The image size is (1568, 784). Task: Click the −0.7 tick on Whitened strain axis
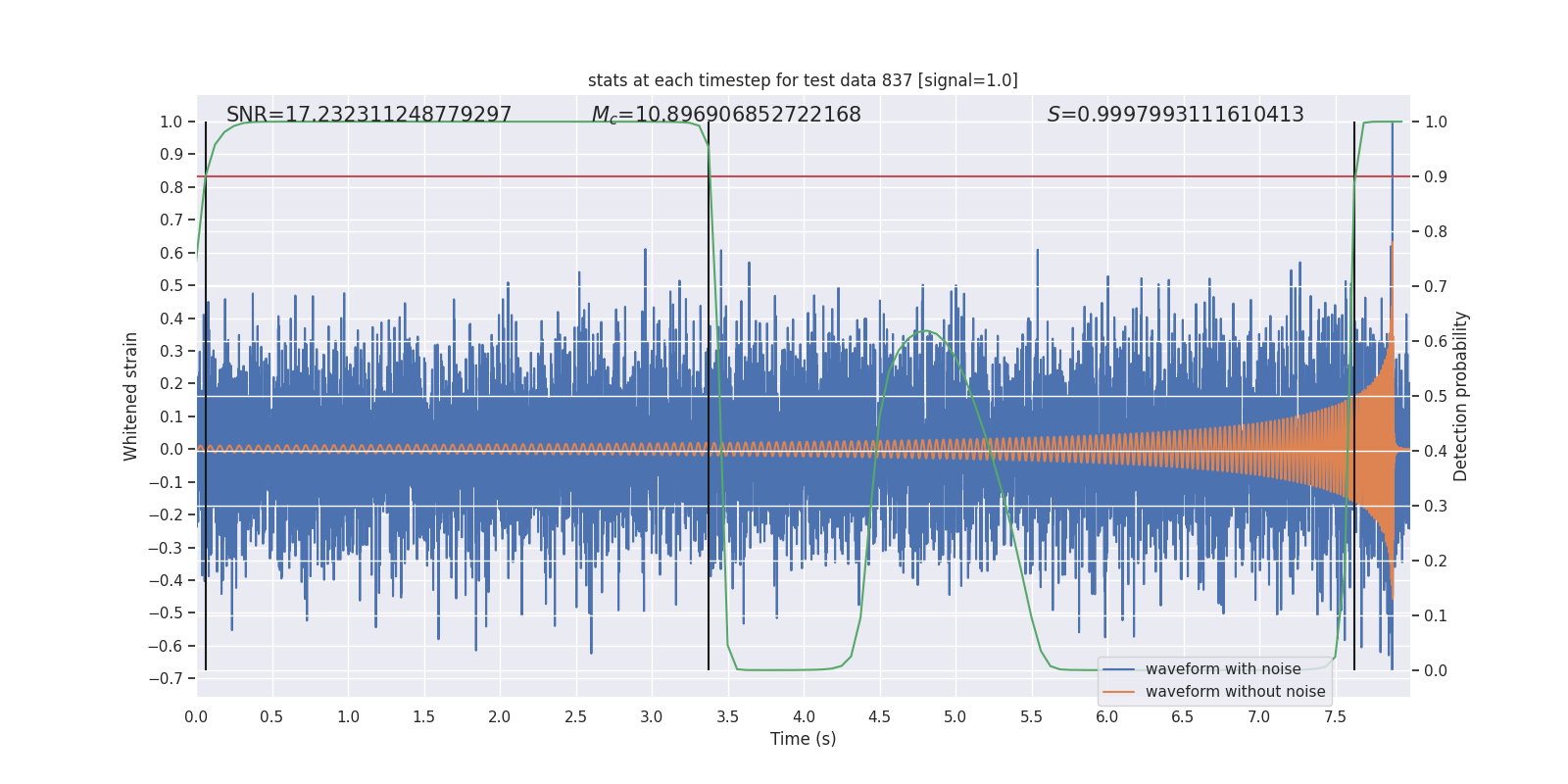tap(166, 678)
